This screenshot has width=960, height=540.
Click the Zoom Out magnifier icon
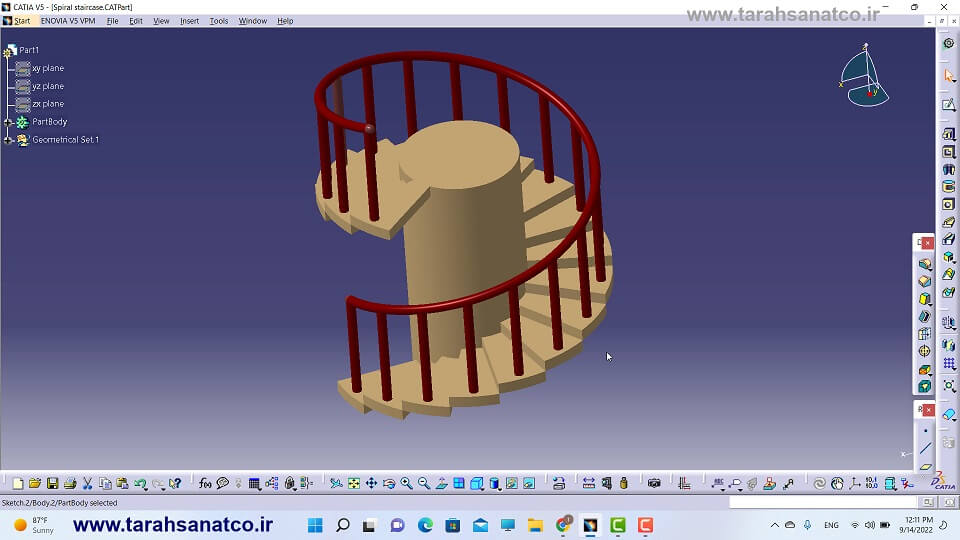click(424, 484)
